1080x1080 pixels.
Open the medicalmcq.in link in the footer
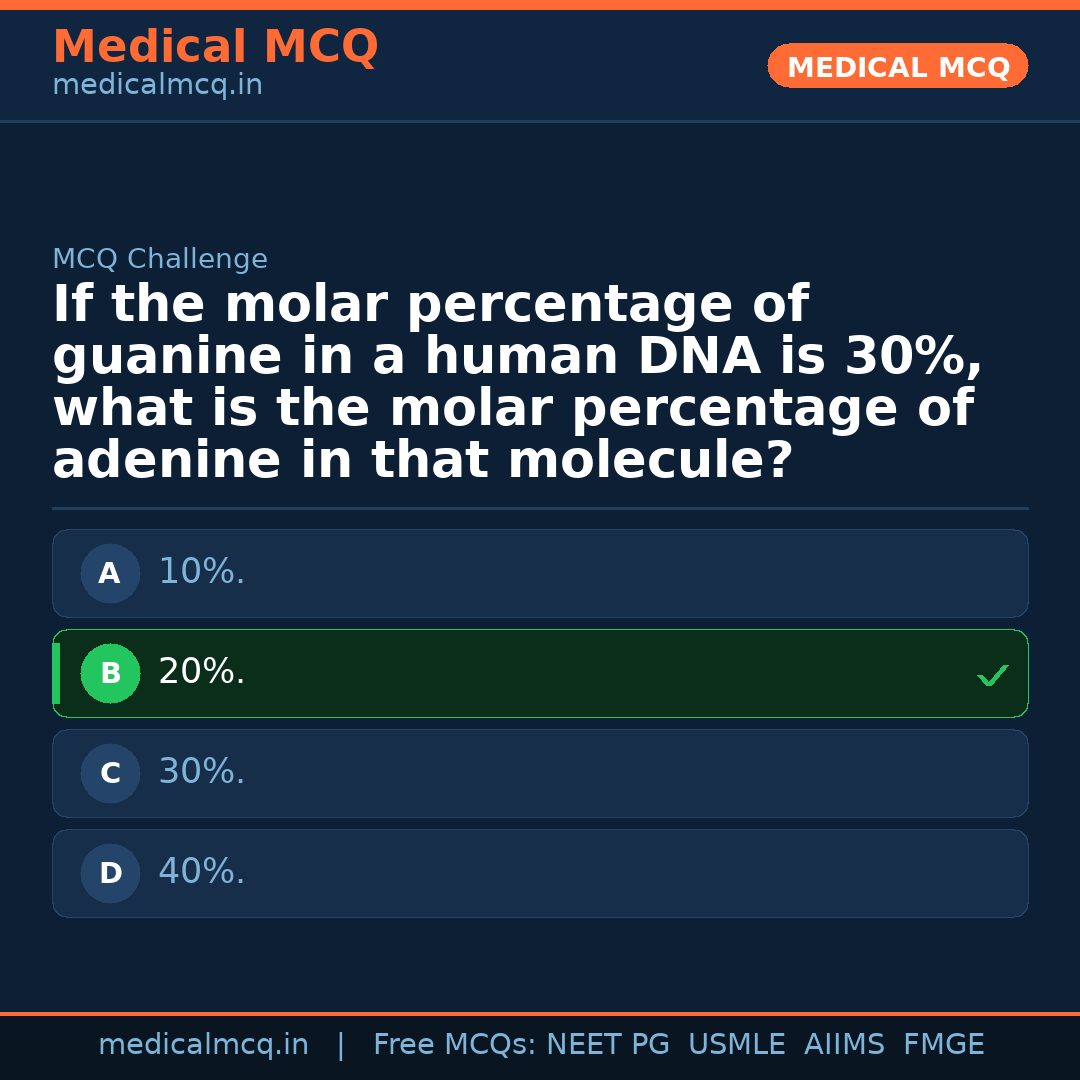pyautogui.click(x=203, y=1045)
